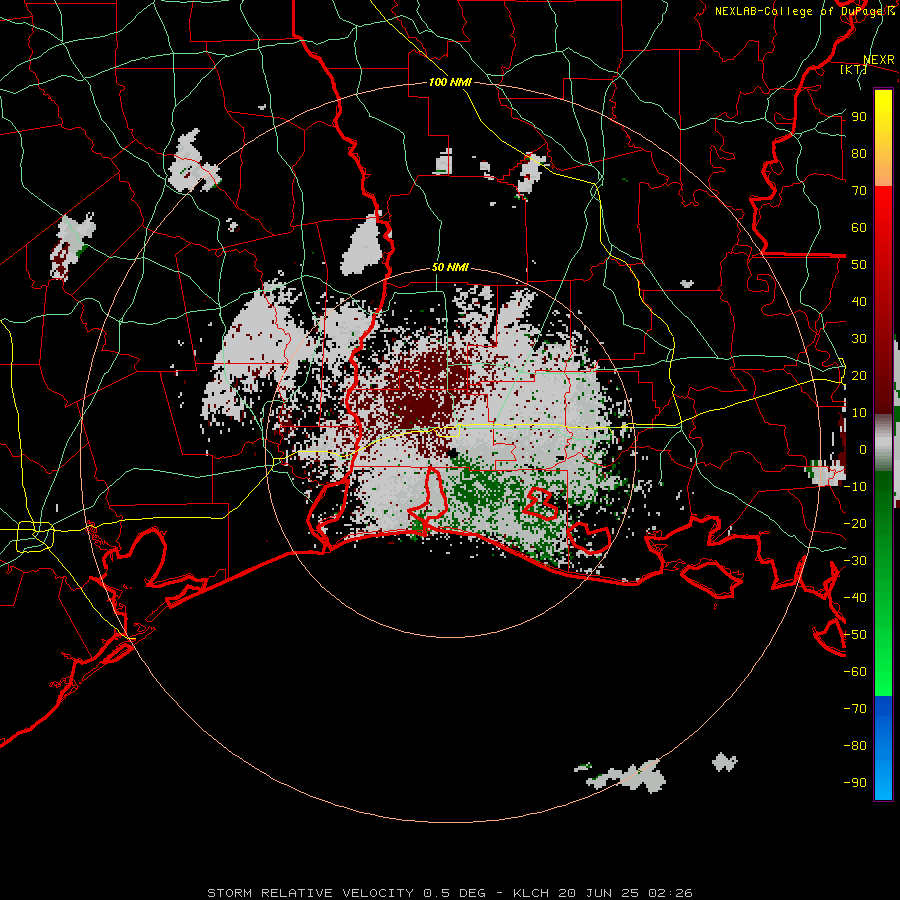Viewport: 900px width, 900px height.
Task: Click the -20 knot scale label
Action: (x=856, y=523)
